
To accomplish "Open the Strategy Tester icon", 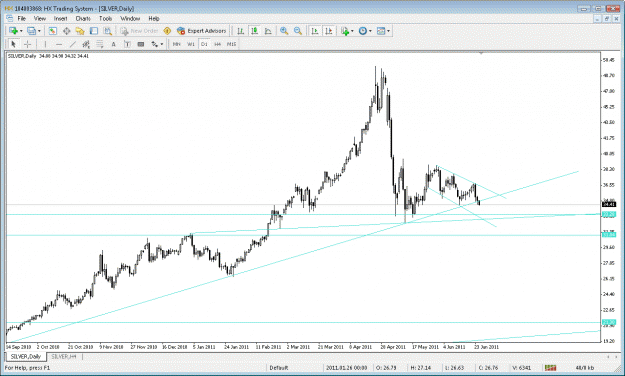I will 107,31.
